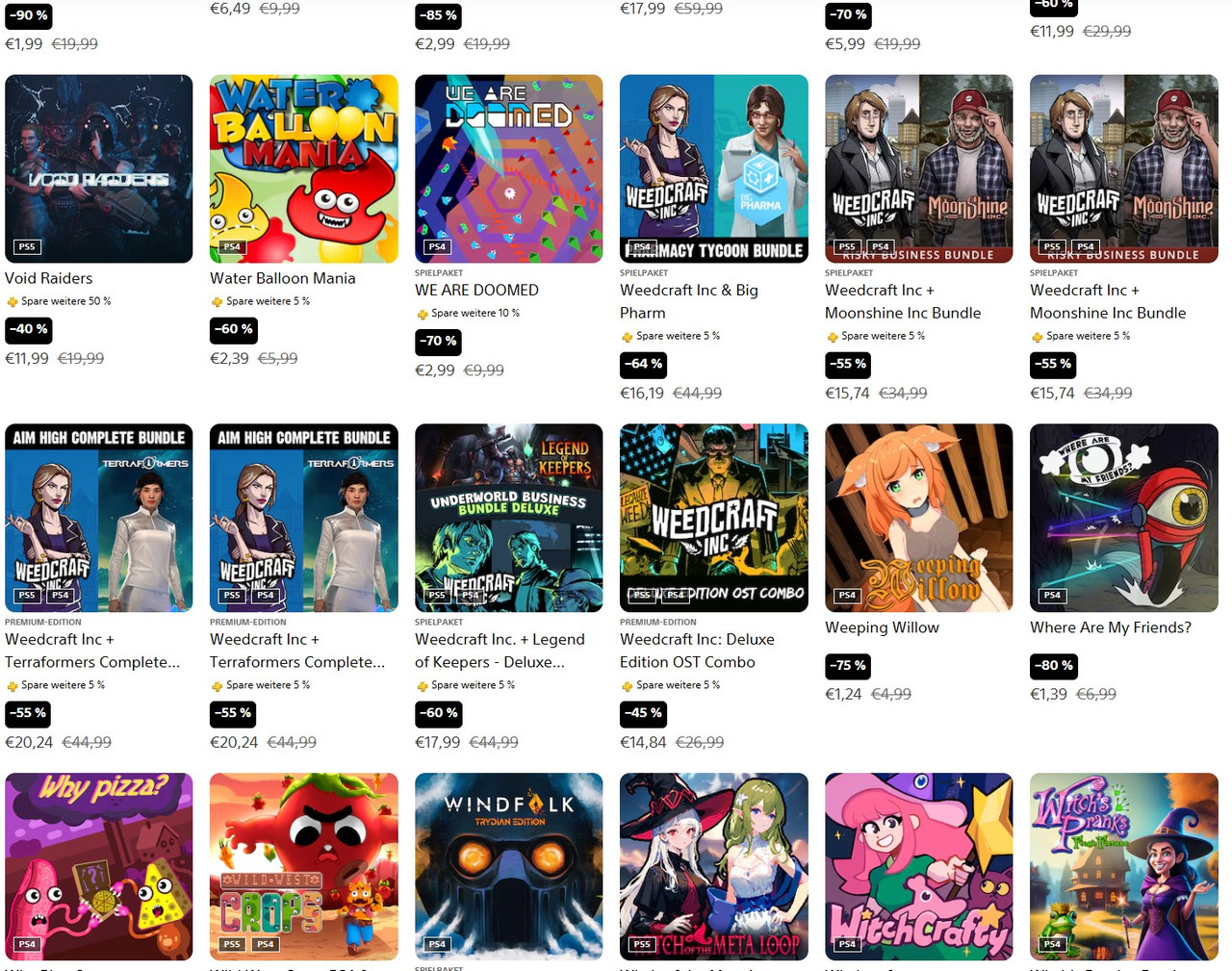Open the Void Raiders game thumbnail
Screen dimensions: 1232x971
click(x=98, y=168)
